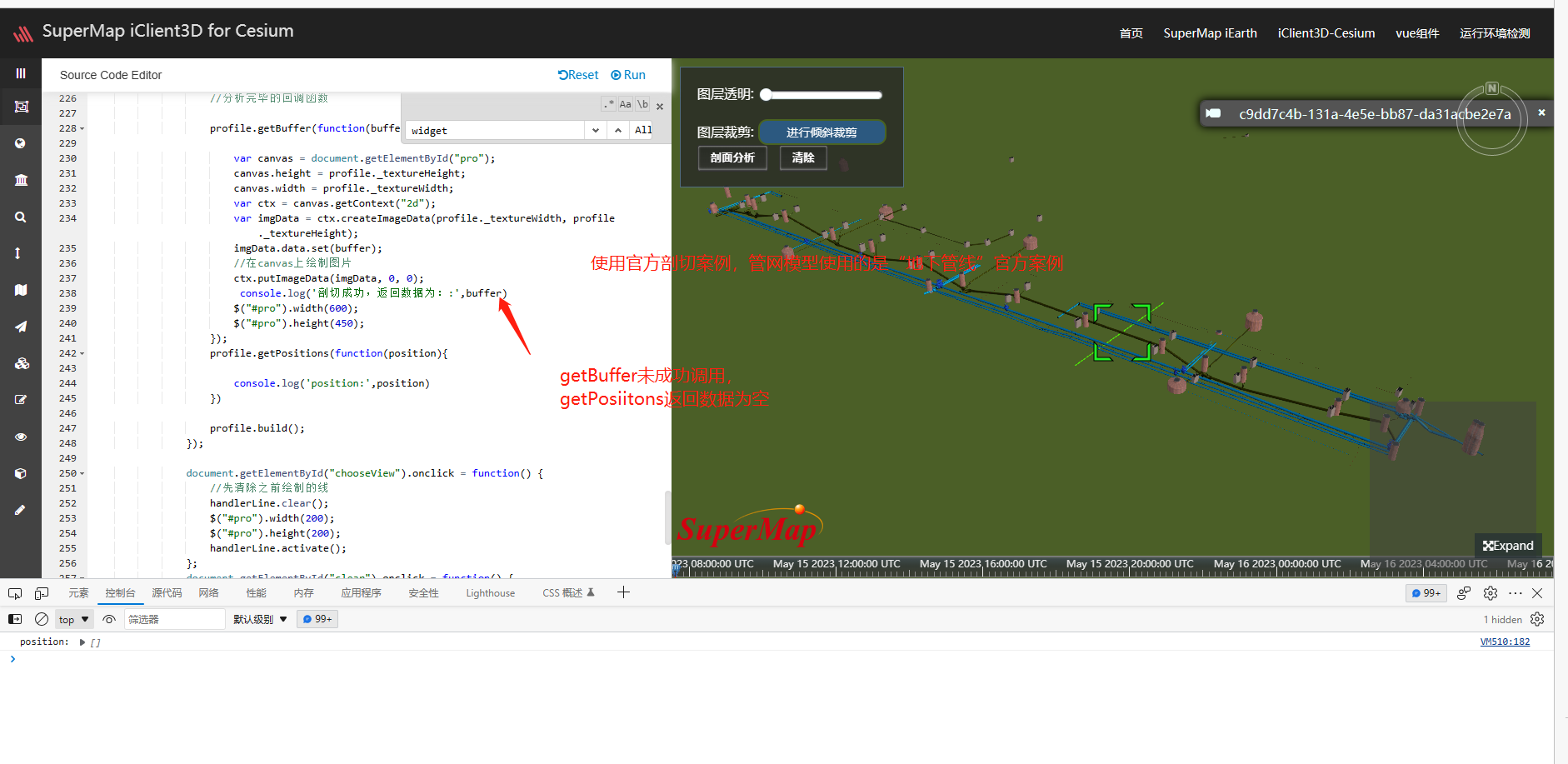1568x764 pixels.
Task: Open the edit square icon category
Action: pyautogui.click(x=21, y=400)
